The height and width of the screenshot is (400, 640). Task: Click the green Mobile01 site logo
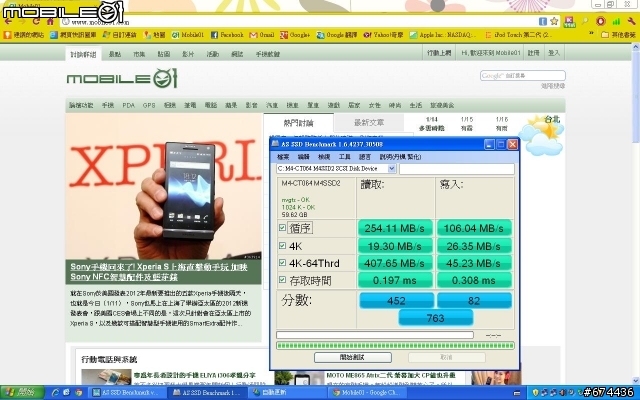coord(122,78)
